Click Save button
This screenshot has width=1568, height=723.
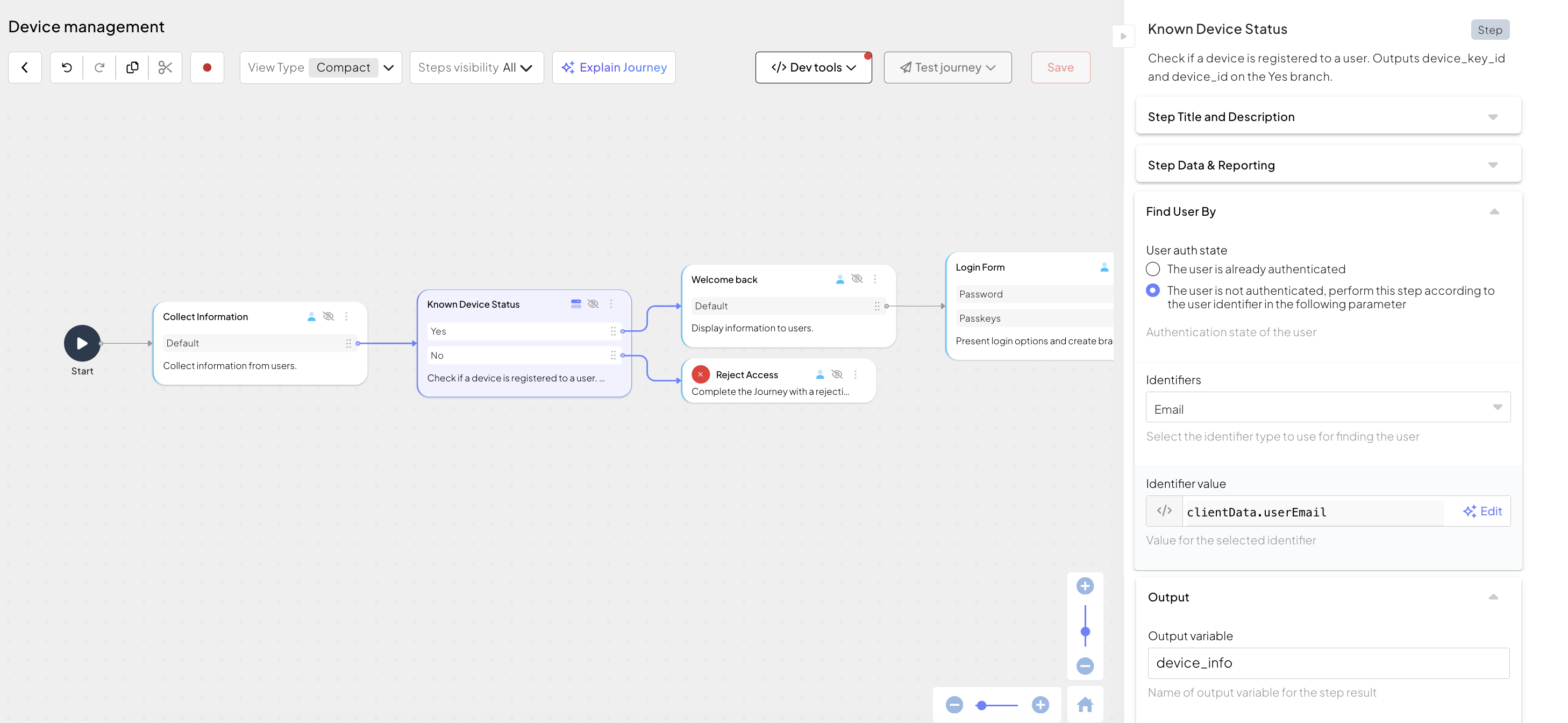click(1060, 67)
